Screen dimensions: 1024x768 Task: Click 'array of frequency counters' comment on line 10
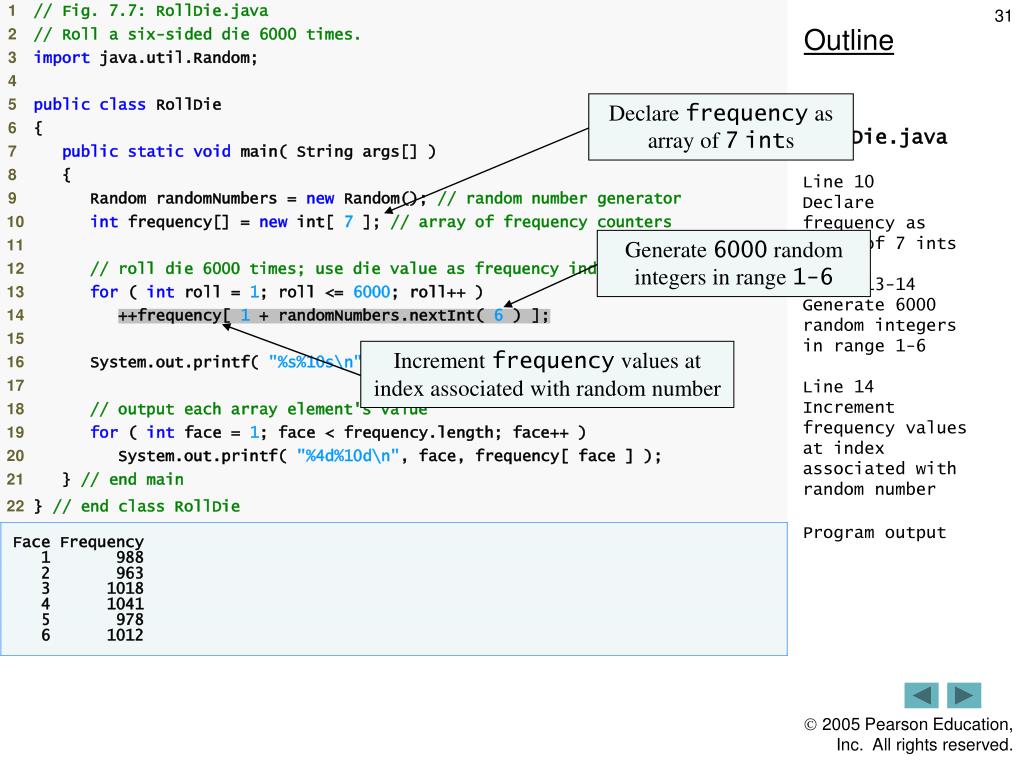pos(531,222)
